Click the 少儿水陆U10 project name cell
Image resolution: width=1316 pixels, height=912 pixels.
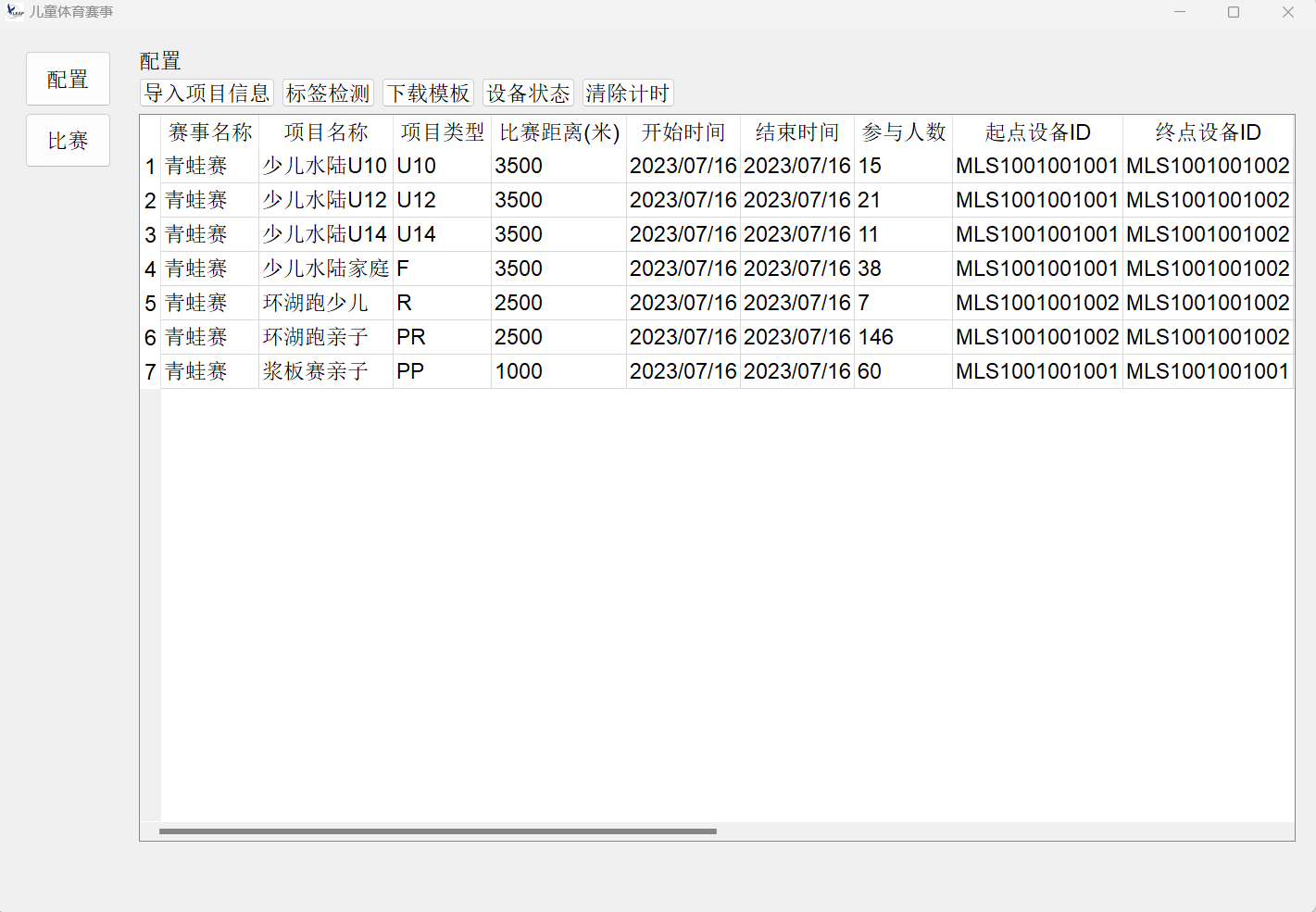[x=326, y=166]
